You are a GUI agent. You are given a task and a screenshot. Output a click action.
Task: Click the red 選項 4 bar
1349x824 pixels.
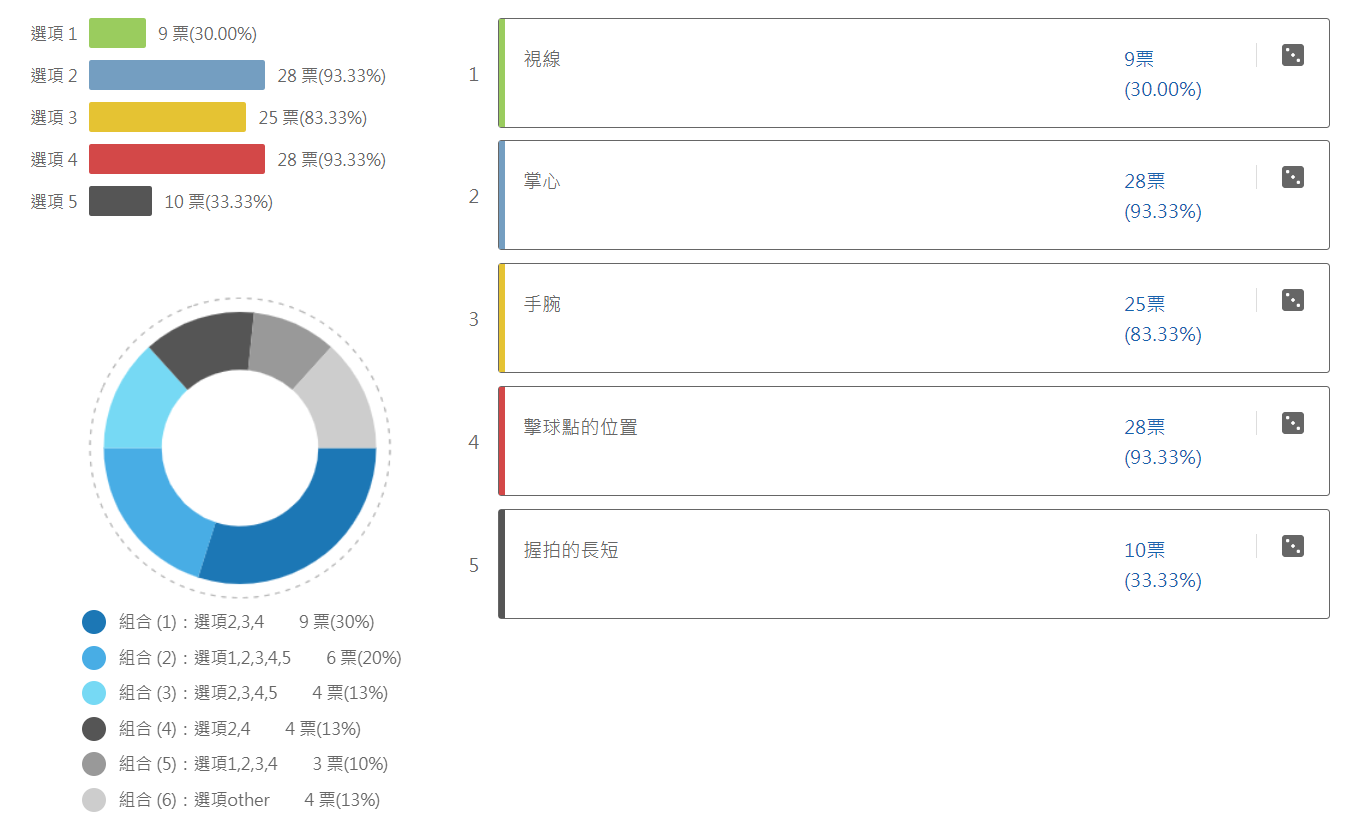pyautogui.click(x=177, y=159)
